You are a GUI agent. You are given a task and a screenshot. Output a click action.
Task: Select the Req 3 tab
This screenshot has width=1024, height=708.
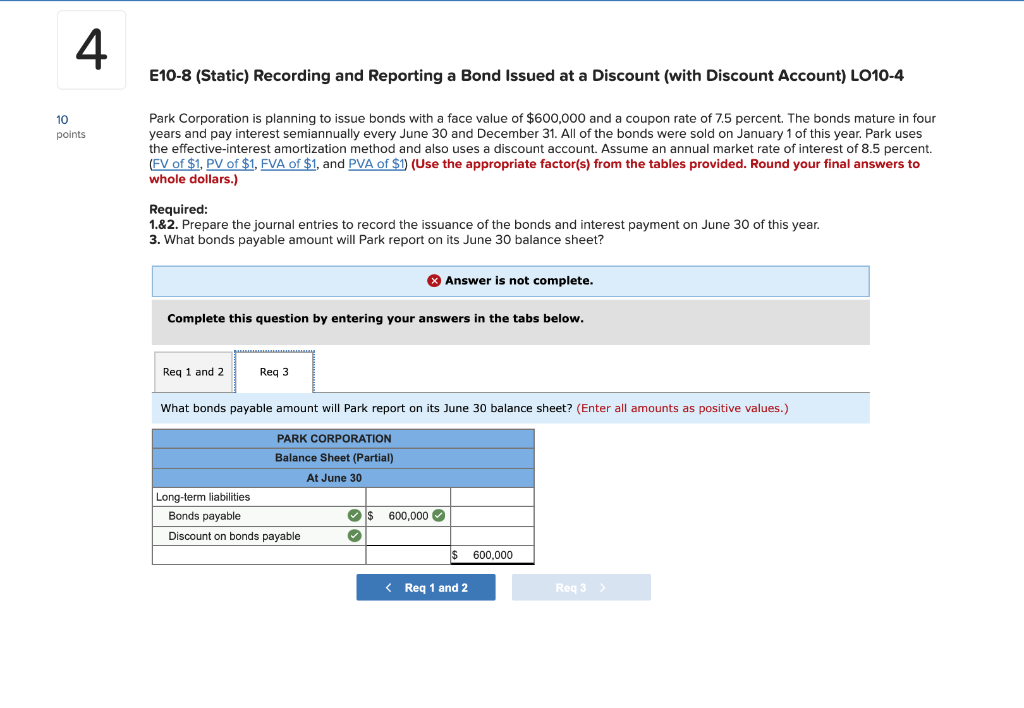274,371
